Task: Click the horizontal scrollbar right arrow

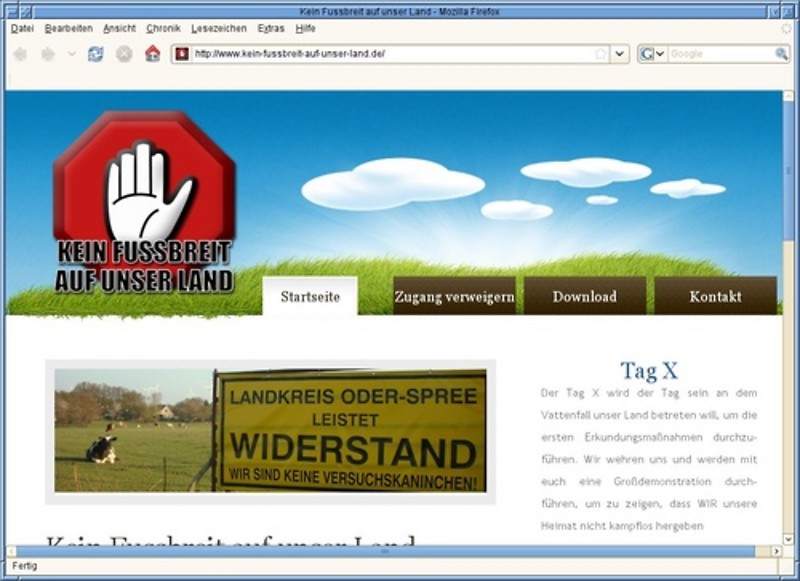Action: (776, 551)
